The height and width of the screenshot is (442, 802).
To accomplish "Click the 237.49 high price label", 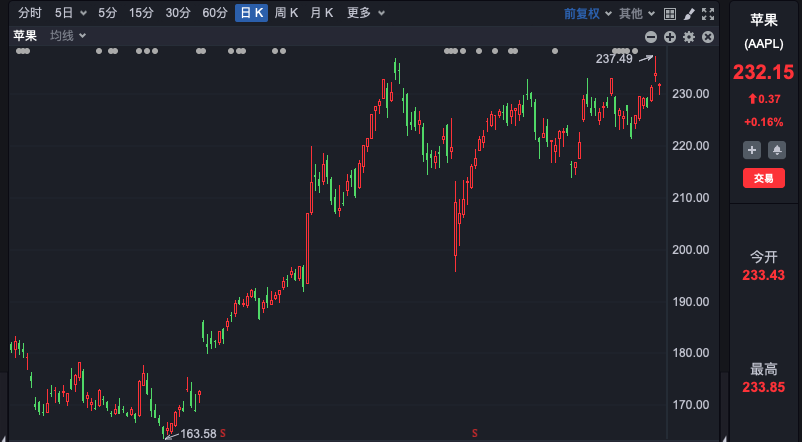I will click(614, 59).
